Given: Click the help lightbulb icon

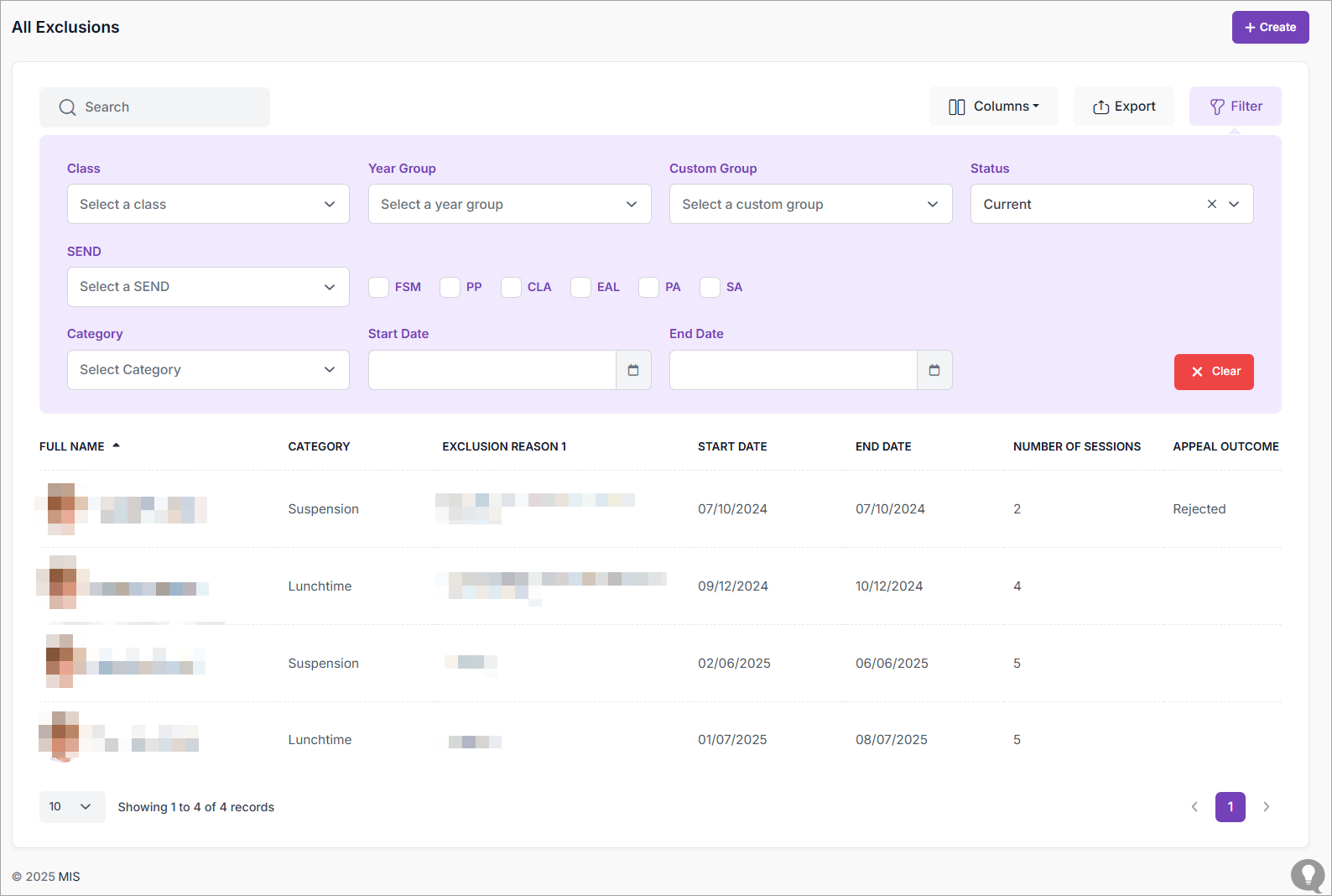Looking at the screenshot, I should coord(1307,875).
